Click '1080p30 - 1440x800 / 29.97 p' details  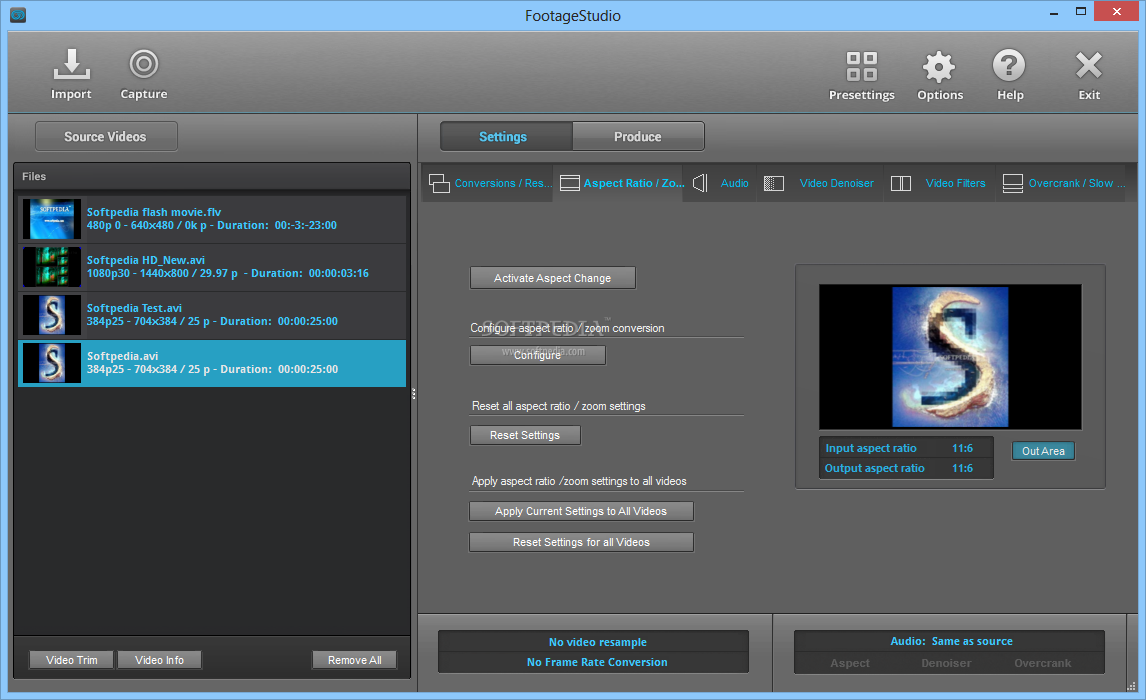[x=162, y=273]
